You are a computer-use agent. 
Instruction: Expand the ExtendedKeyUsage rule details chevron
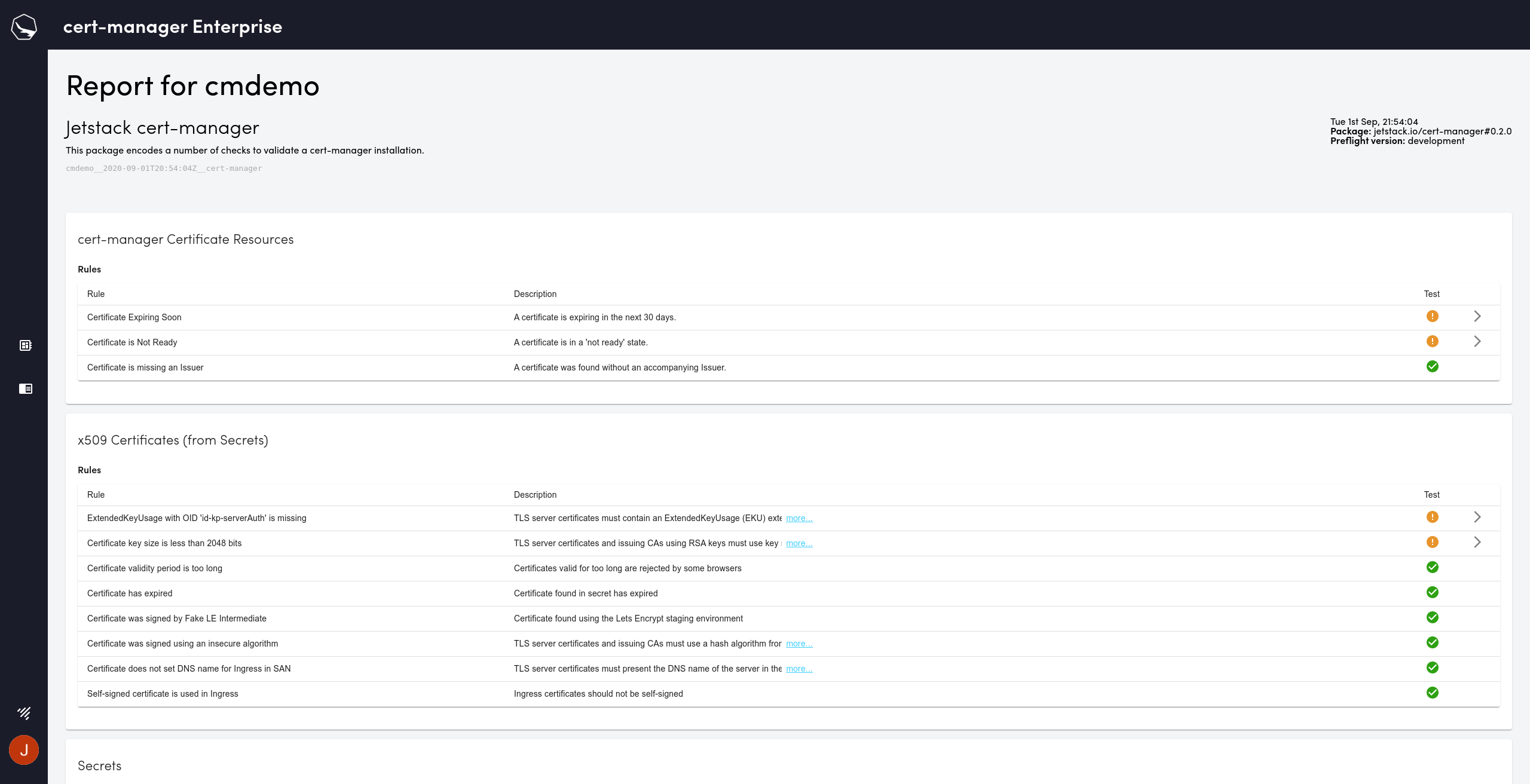[1479, 517]
